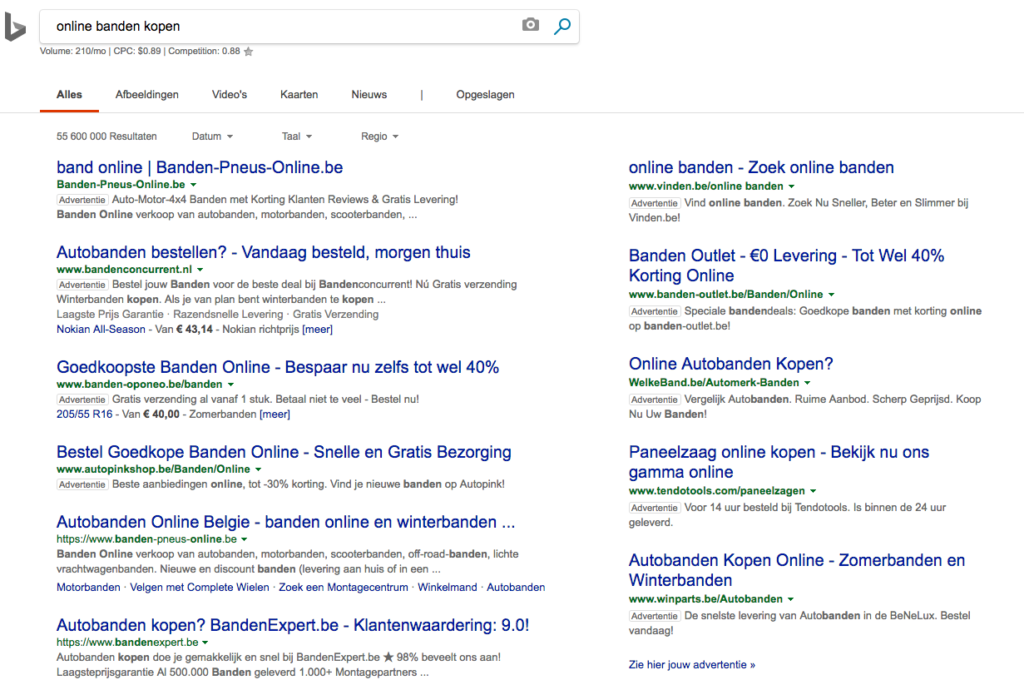Click the Bing logo icon
Image resolution: width=1024 pixels, height=680 pixels.
click(14, 27)
